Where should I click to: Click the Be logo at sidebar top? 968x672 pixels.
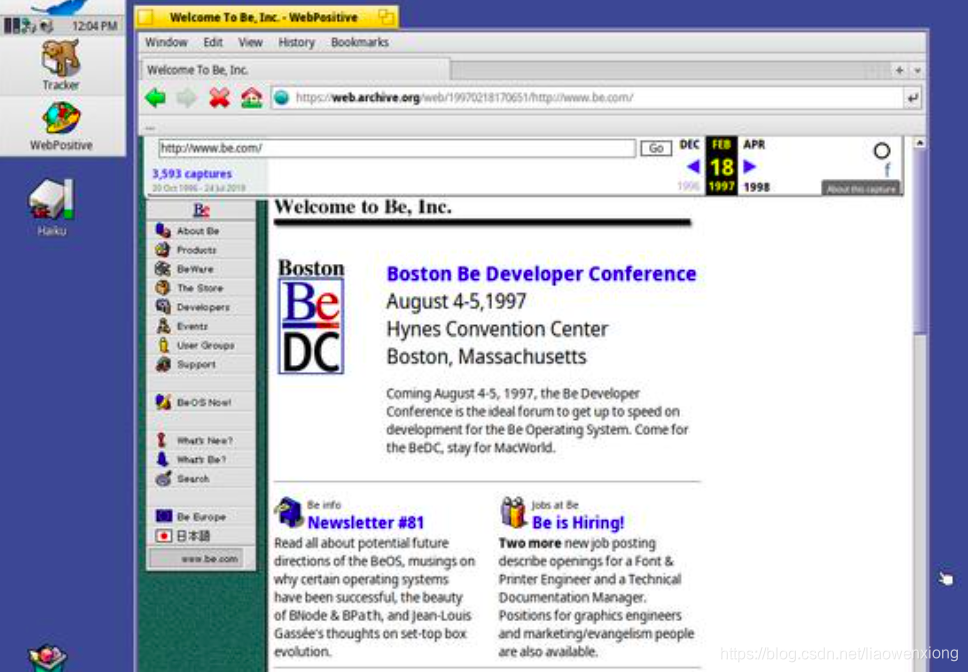click(201, 210)
